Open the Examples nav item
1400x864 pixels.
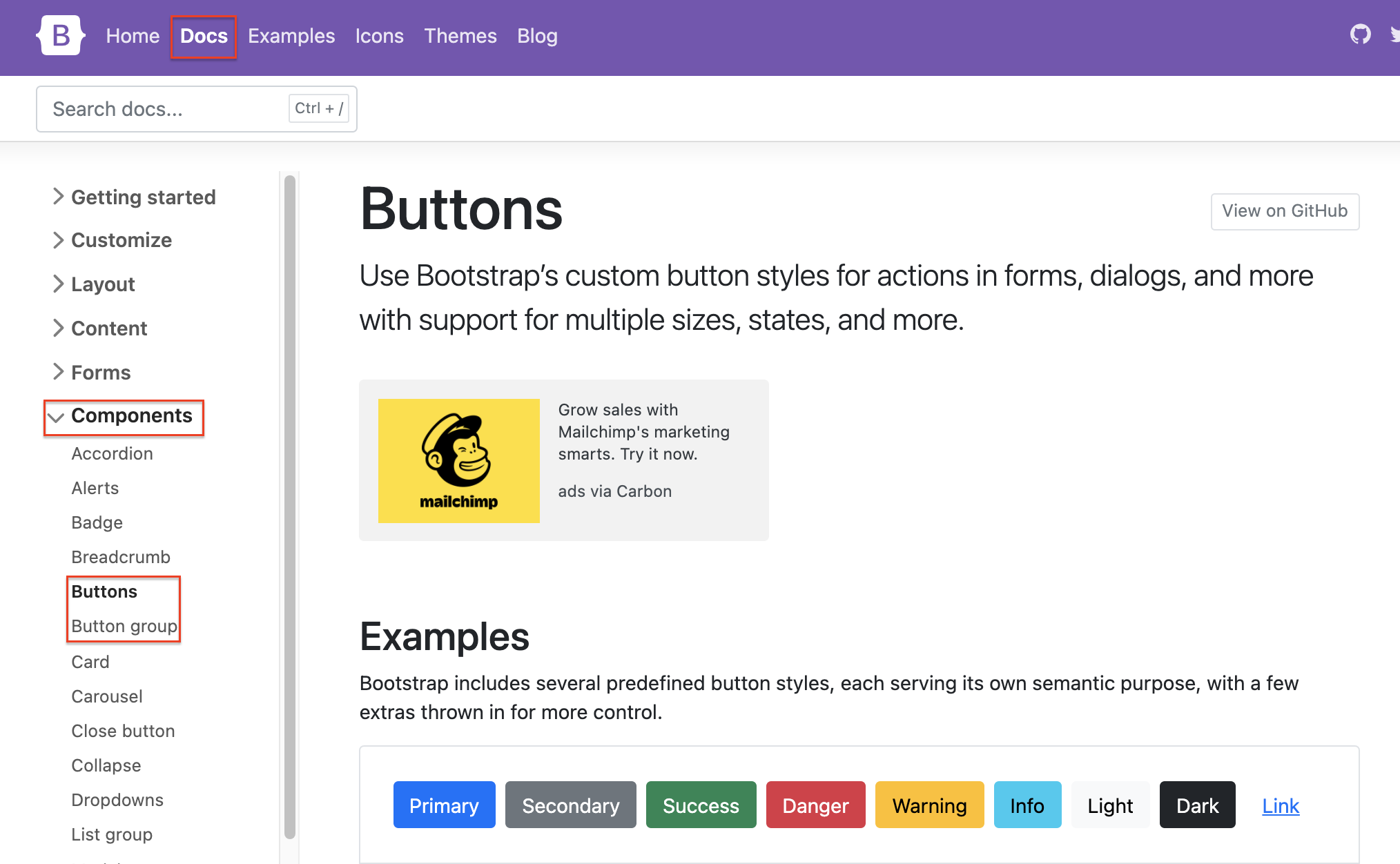pyautogui.click(x=291, y=36)
